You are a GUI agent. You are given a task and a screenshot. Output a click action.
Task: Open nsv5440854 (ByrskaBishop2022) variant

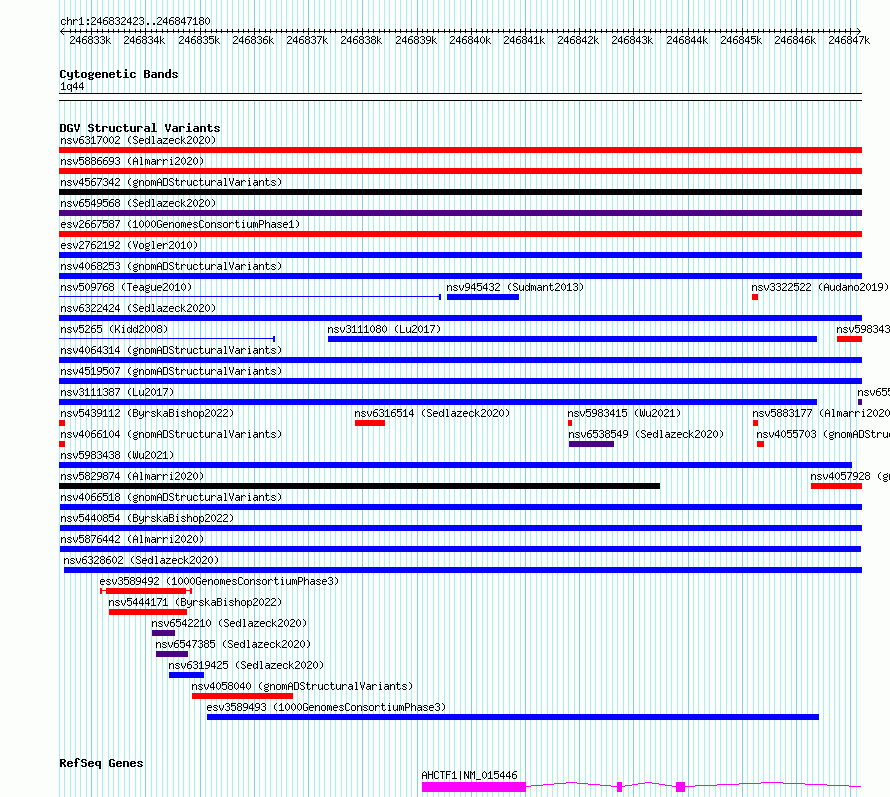click(x=147, y=518)
